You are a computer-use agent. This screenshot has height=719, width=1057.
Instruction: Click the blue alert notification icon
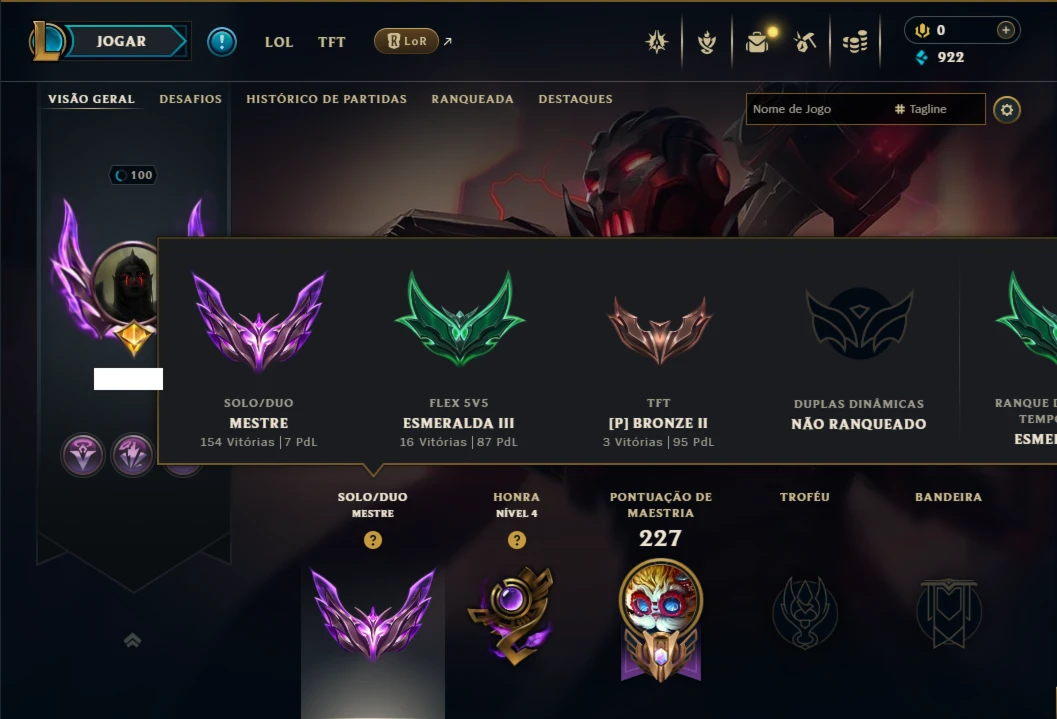[x=222, y=42]
